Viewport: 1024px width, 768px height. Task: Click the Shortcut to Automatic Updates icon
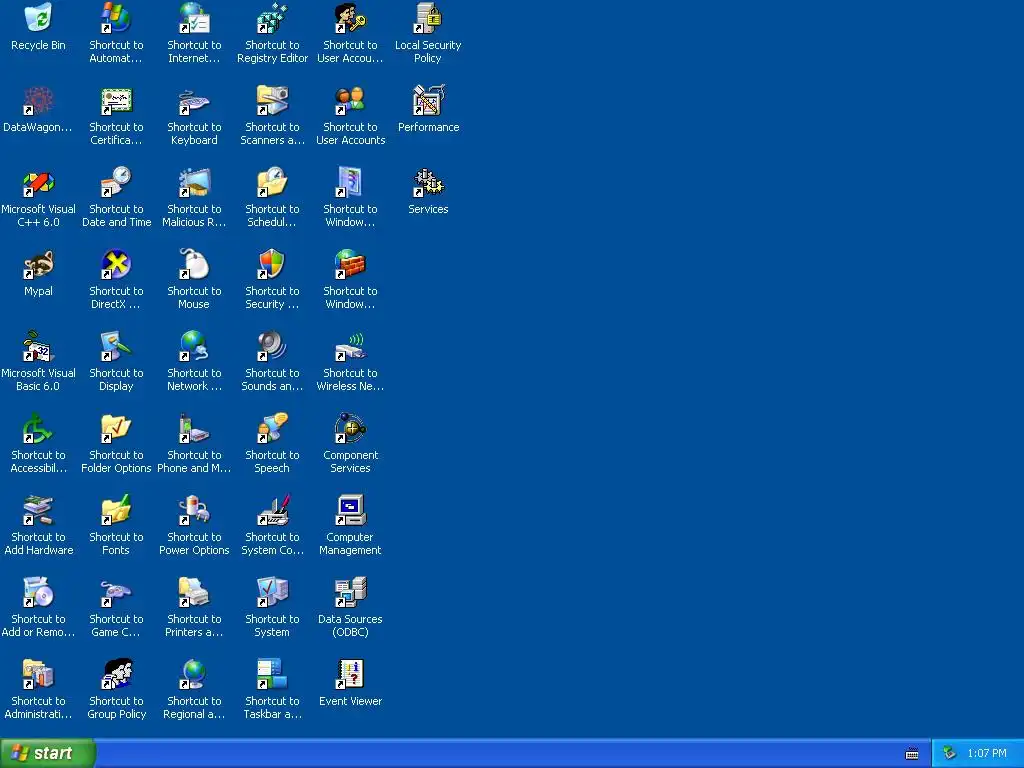click(x=116, y=18)
